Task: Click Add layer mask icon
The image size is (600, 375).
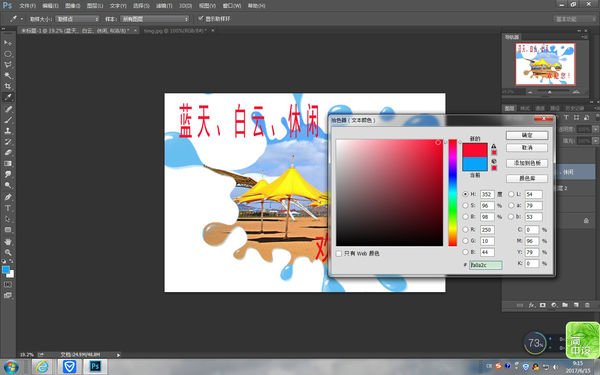Action: [543, 305]
